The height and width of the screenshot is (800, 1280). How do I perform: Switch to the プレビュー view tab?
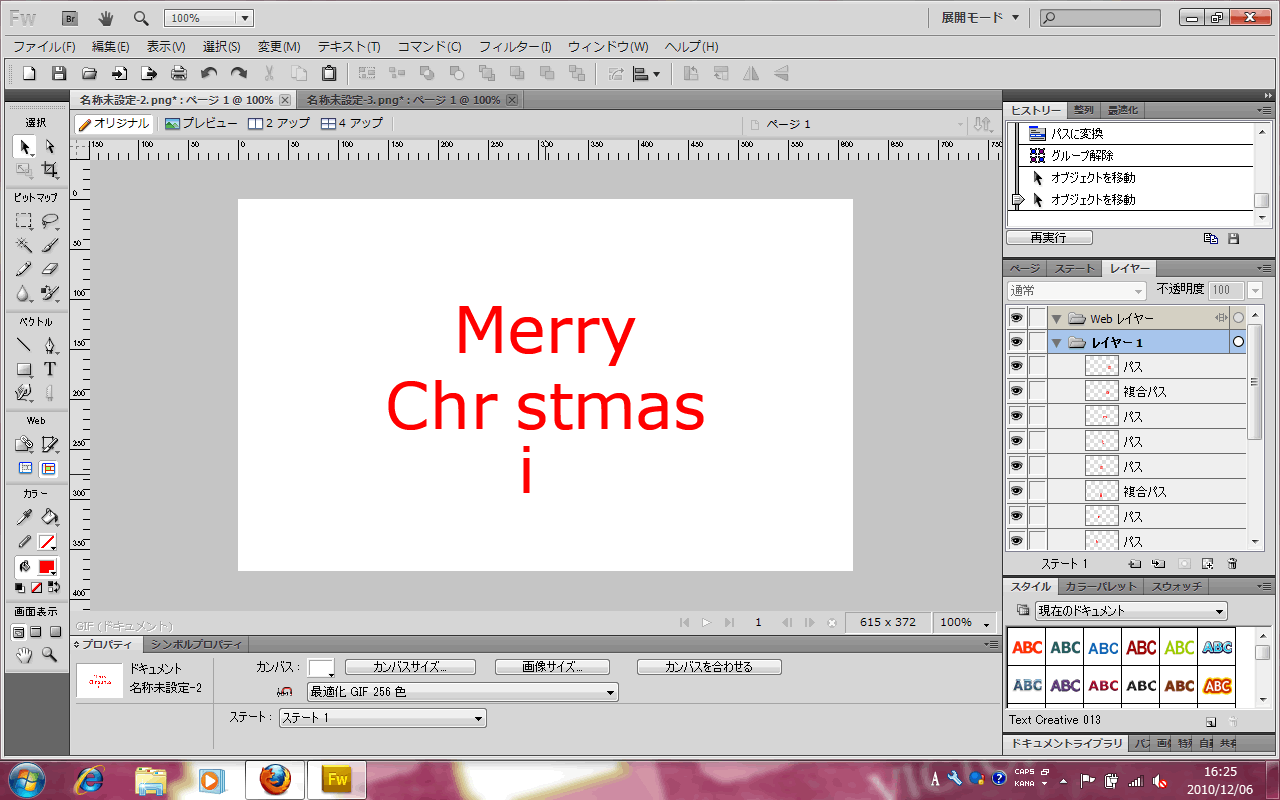(201, 124)
